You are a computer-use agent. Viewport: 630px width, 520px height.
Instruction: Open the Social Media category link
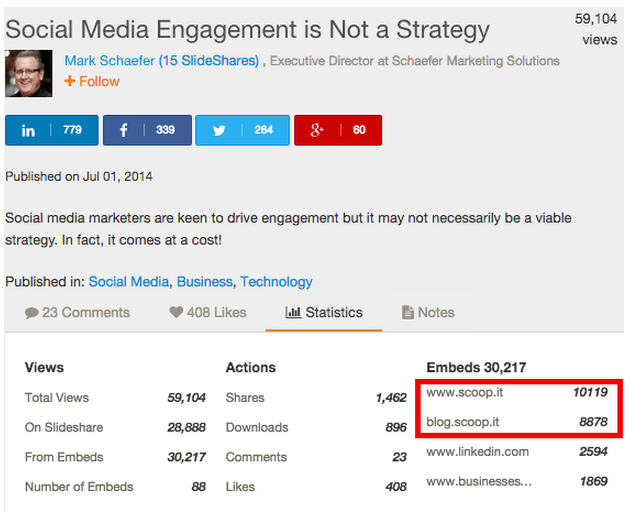click(x=129, y=282)
